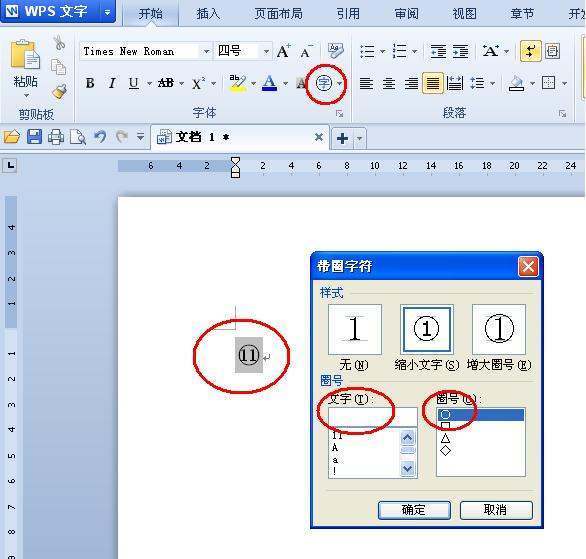
Task: Choose diamond enclosure shape
Action: [445, 451]
